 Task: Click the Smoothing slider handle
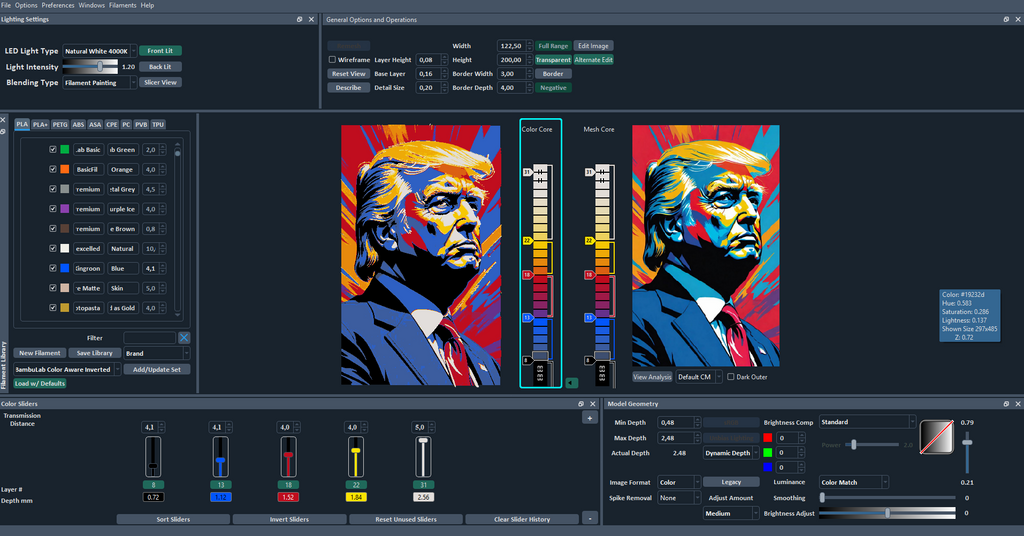tap(822, 497)
